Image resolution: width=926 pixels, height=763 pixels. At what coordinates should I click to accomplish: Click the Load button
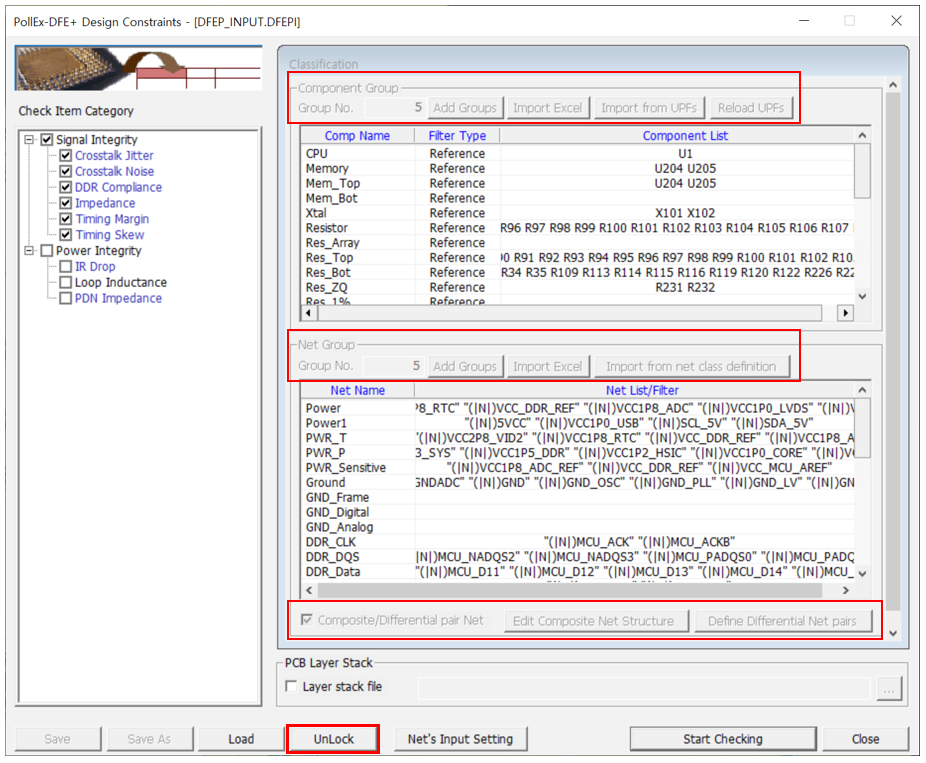(241, 739)
